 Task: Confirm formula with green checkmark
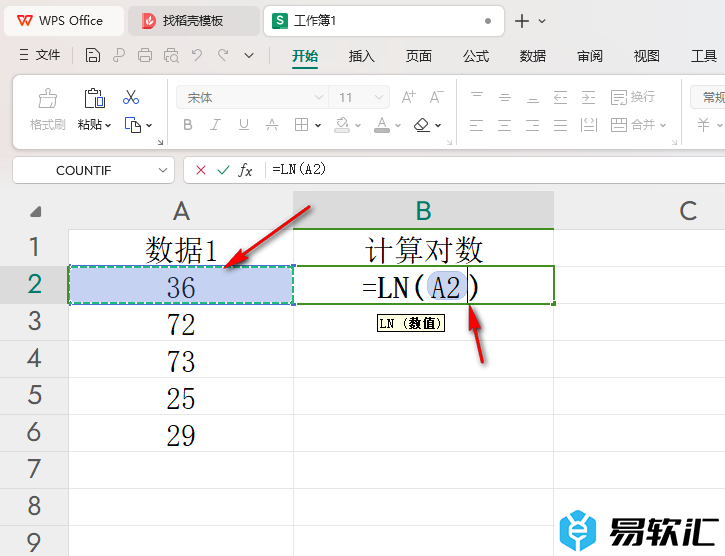(x=223, y=170)
